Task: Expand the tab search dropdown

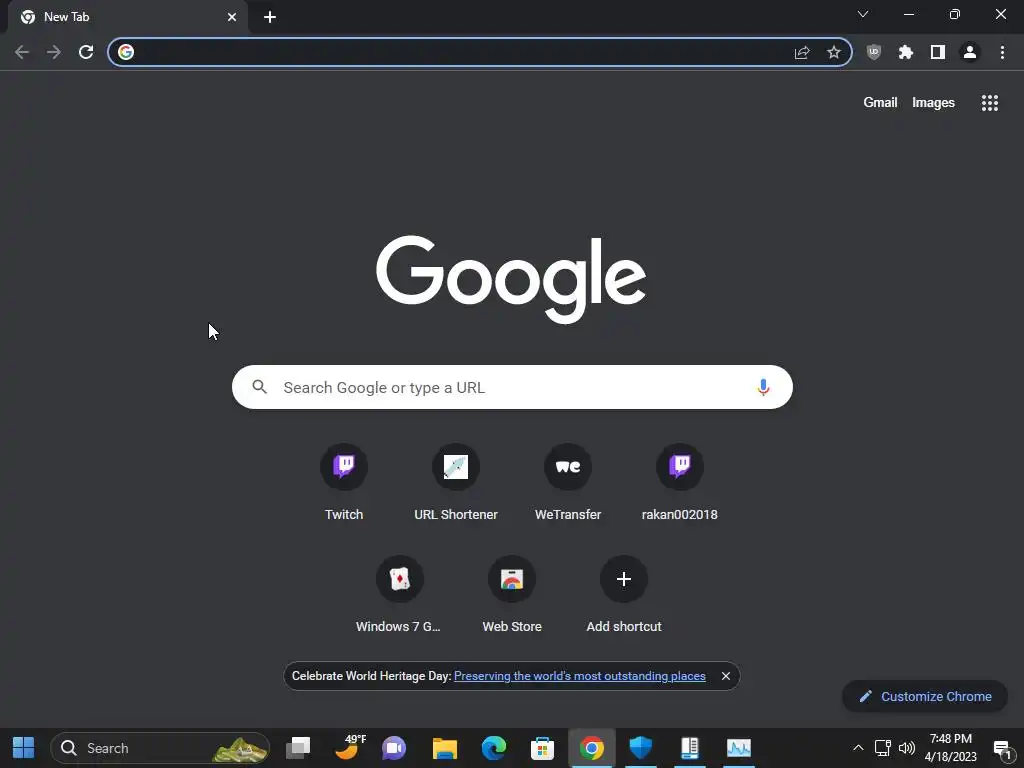Action: click(863, 14)
